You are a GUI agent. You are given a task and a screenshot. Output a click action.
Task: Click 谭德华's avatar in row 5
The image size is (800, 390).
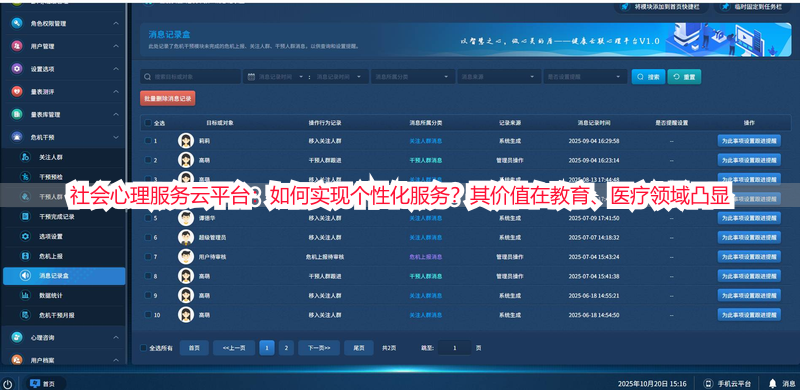point(186,218)
